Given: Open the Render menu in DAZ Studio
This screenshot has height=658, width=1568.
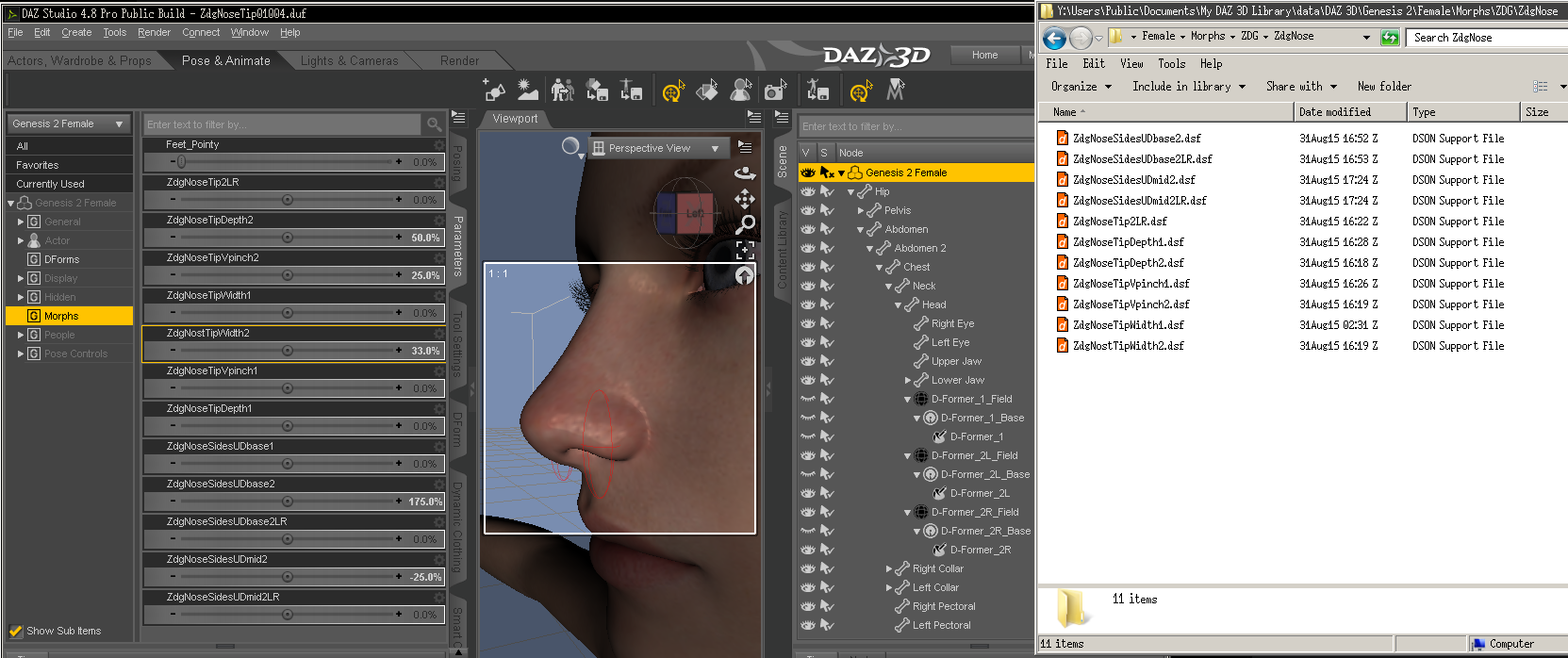Looking at the screenshot, I should [x=154, y=32].
